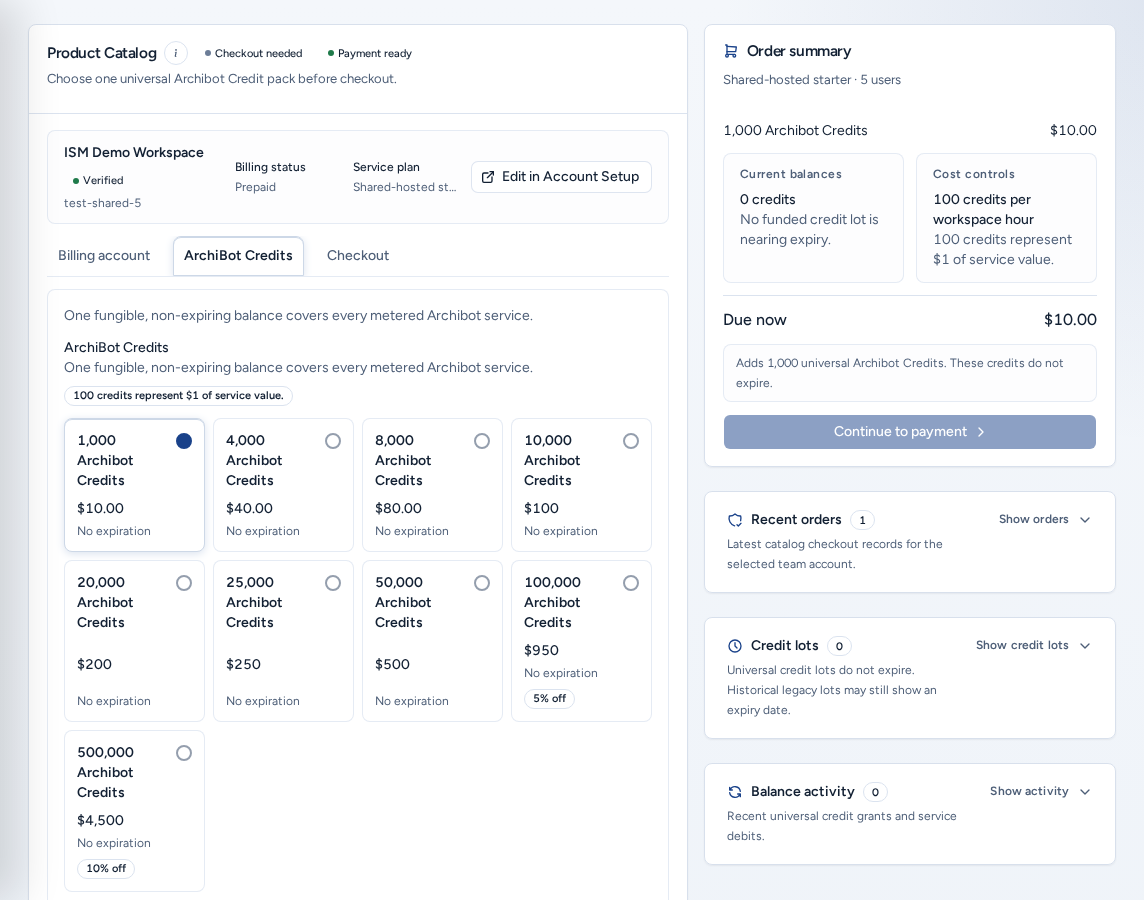
Task: Click the Recent orders count badge
Action: tap(862, 520)
